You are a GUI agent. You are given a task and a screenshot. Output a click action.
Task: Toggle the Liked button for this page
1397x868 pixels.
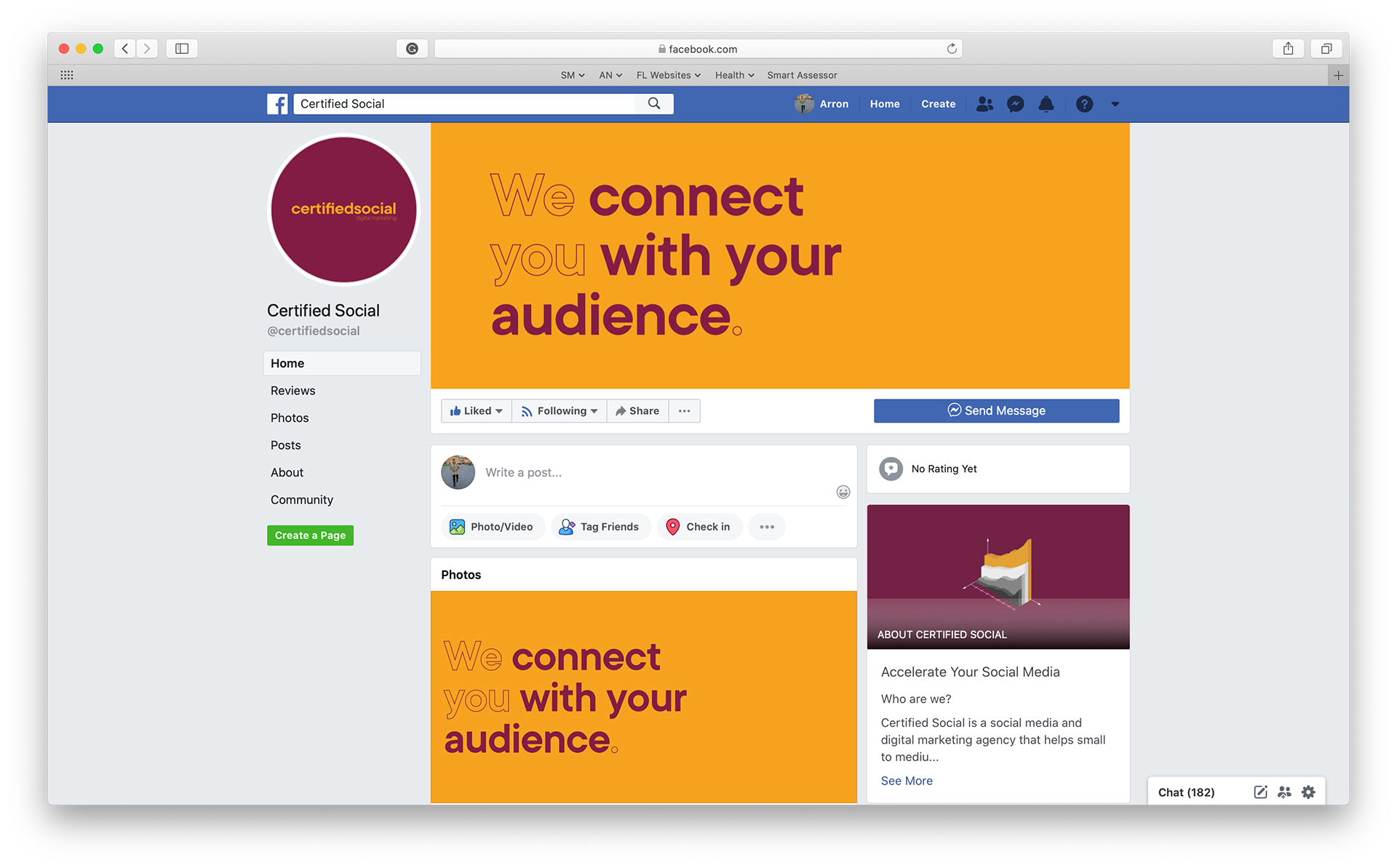pyautogui.click(x=476, y=411)
